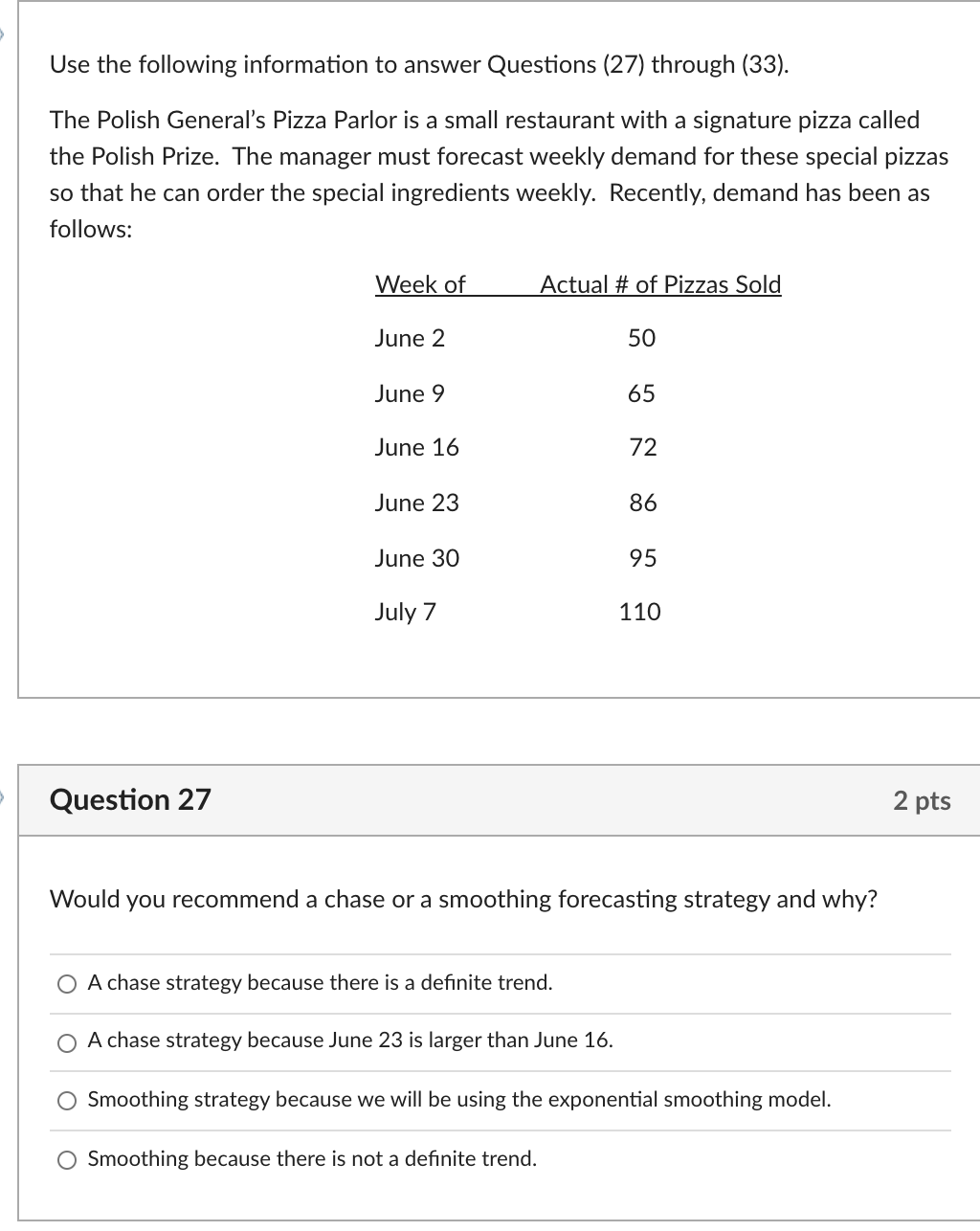Select 'A chase strategy because June 23 is larger than June 16.'
980x1231 pixels.
tap(66, 1041)
